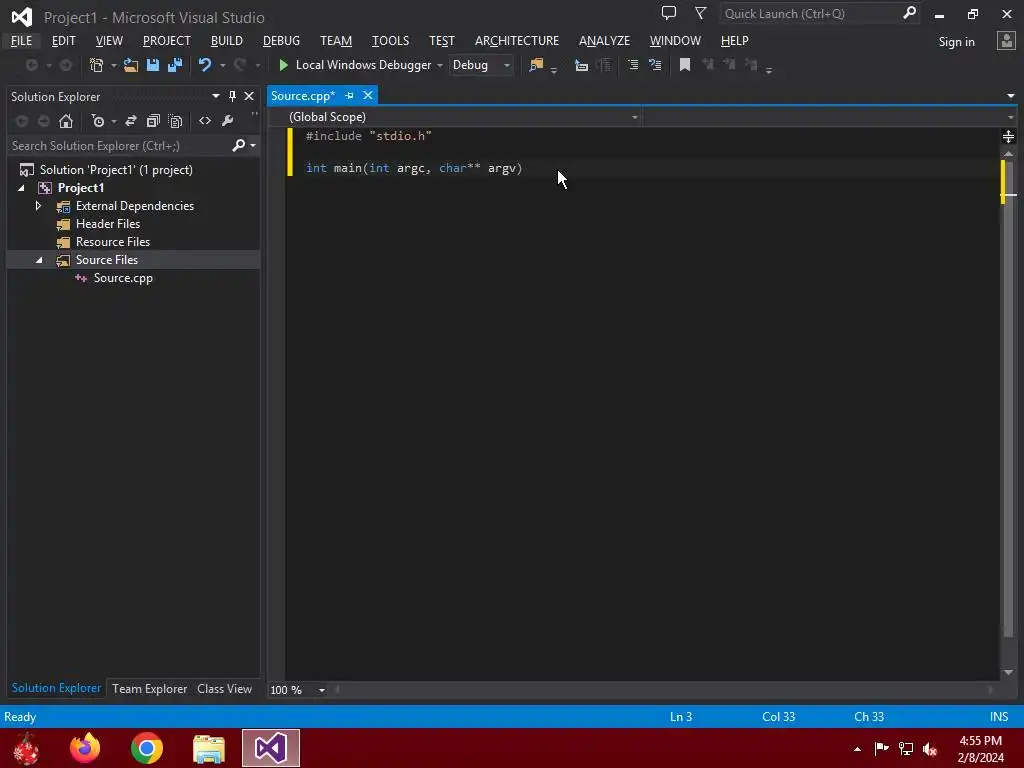Image resolution: width=1024 pixels, height=768 pixels.
Task: Undo the last edit
Action: pyautogui.click(x=205, y=65)
